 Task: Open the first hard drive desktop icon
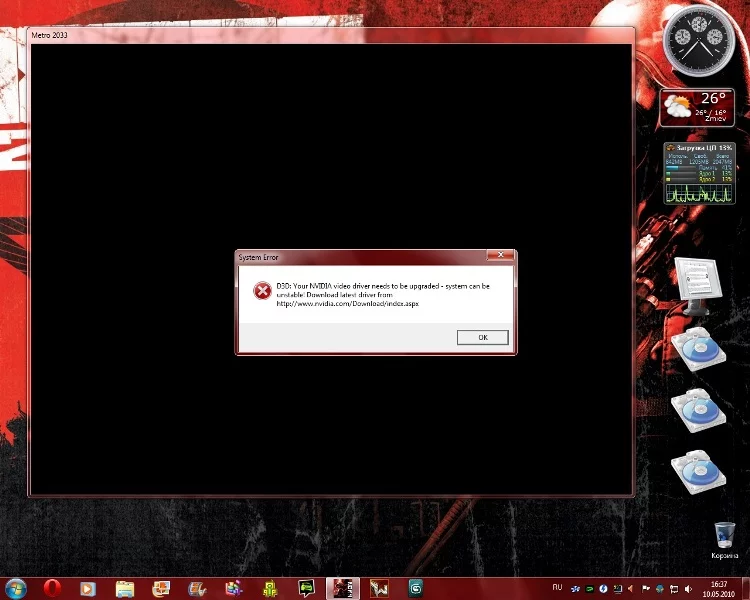click(x=698, y=349)
